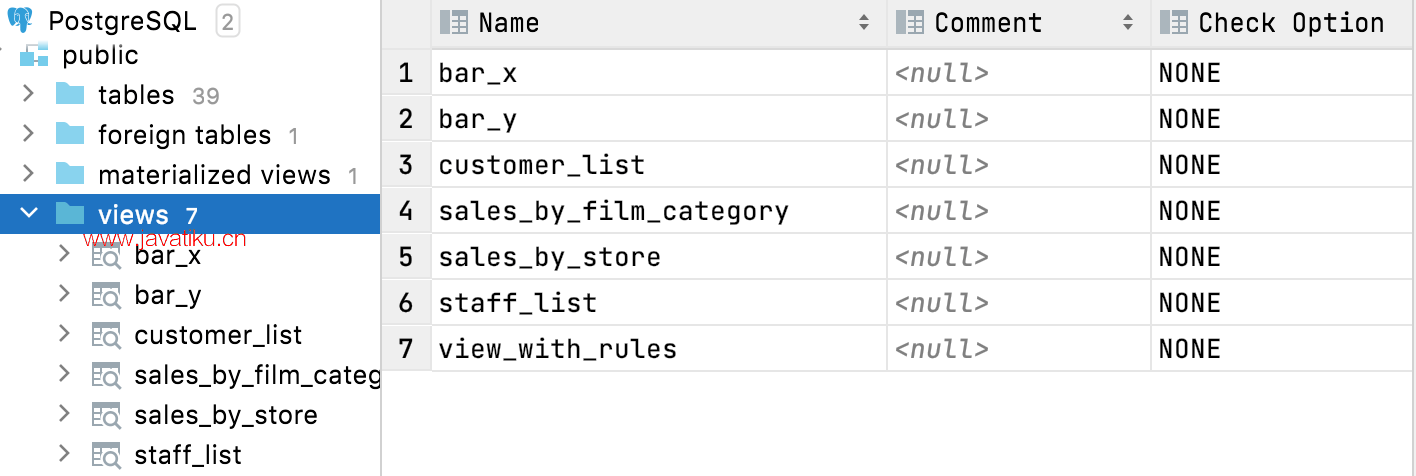This screenshot has width=1416, height=476.
Task: Select the null comment cell for staff_list
Action: click(x=1019, y=303)
